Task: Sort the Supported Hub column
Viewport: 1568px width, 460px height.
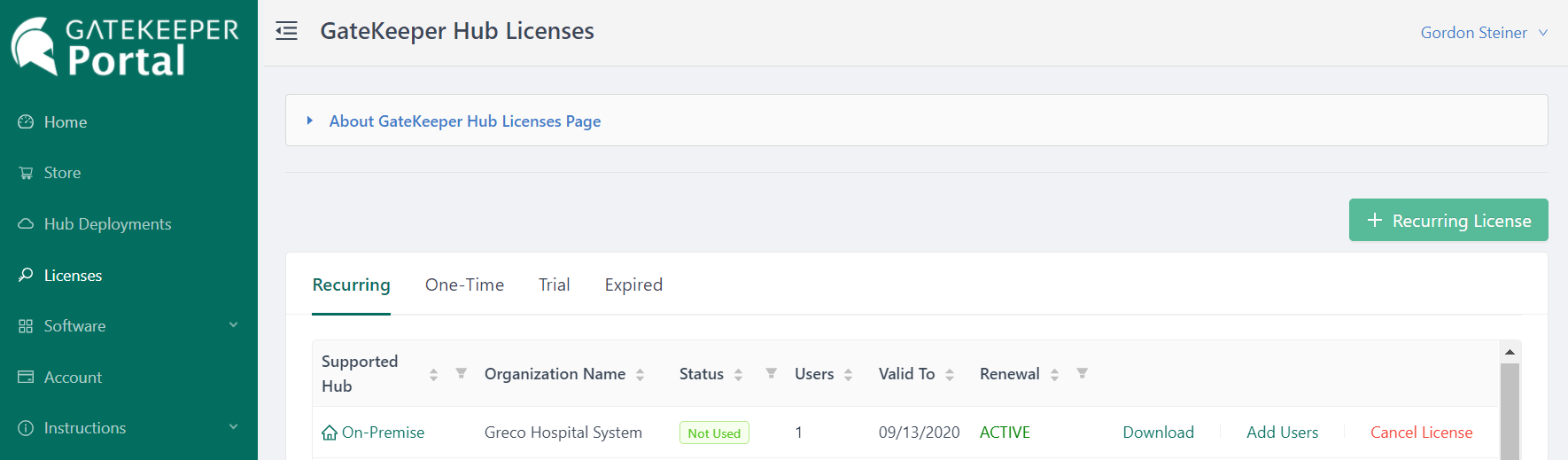Action: 433,375
